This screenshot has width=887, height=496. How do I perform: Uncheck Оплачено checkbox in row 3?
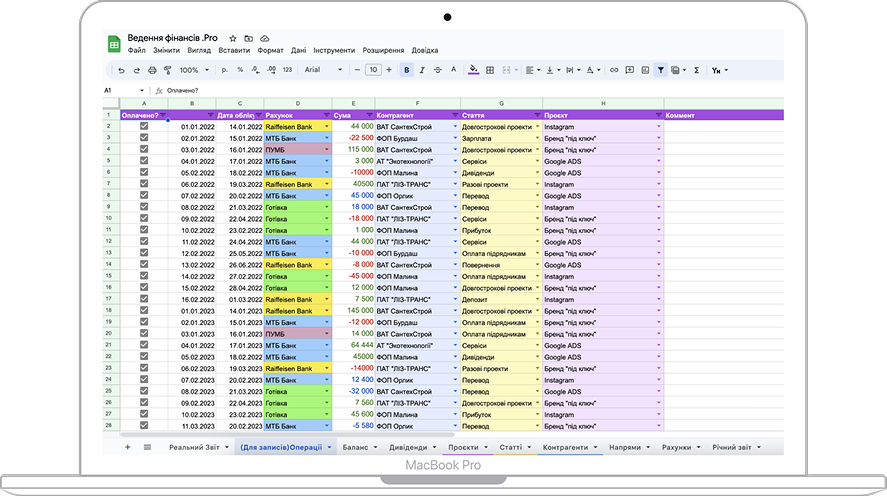144,137
